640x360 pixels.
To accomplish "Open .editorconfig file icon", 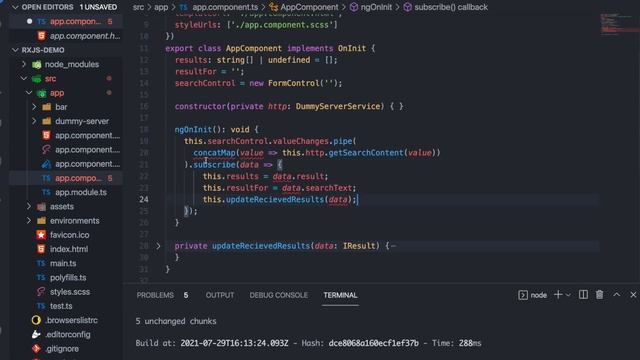I will click(x=36, y=335).
